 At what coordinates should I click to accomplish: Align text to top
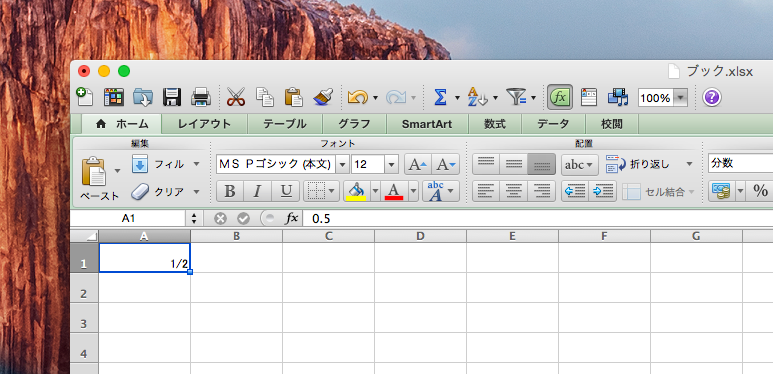[486, 164]
